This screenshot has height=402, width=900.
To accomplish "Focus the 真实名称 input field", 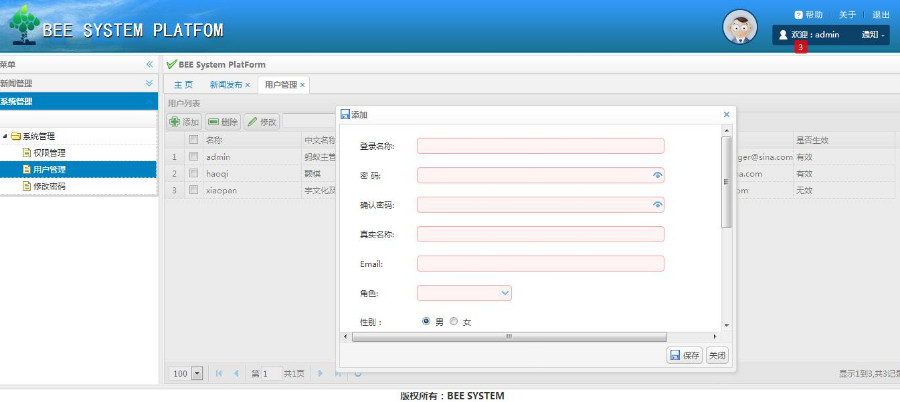I will tap(541, 234).
